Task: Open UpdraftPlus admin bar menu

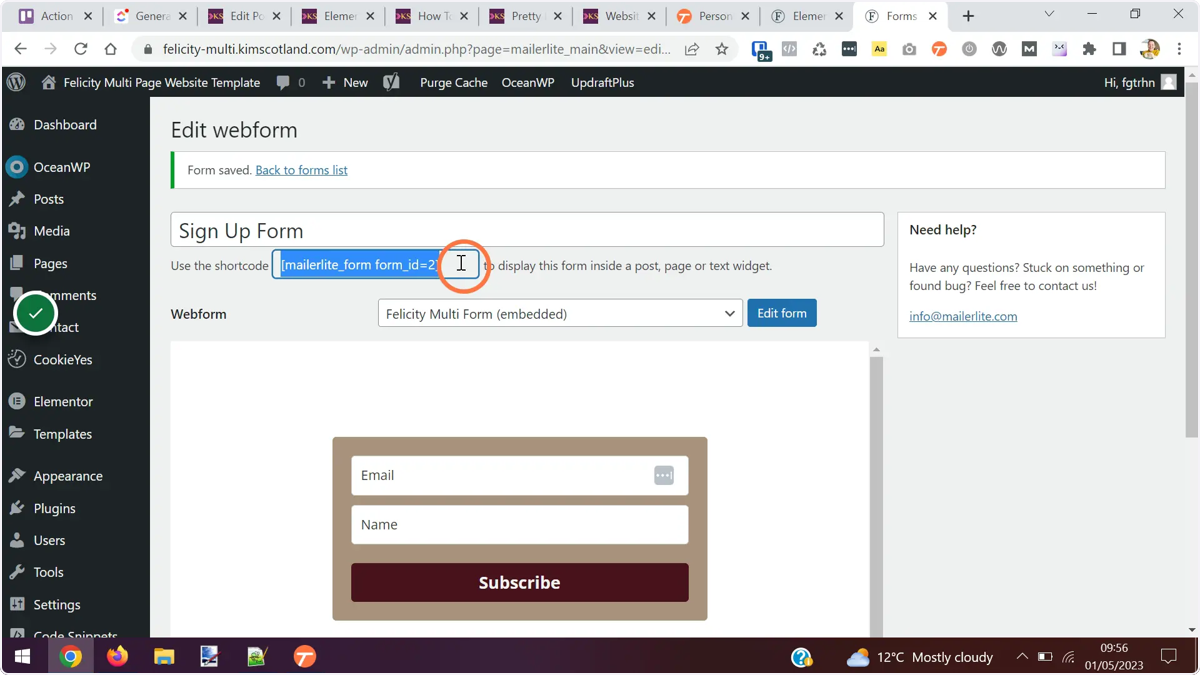Action: 602,83
